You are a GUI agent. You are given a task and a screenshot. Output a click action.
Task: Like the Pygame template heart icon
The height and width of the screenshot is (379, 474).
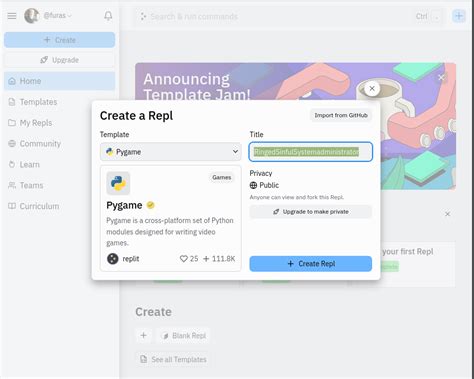184,259
